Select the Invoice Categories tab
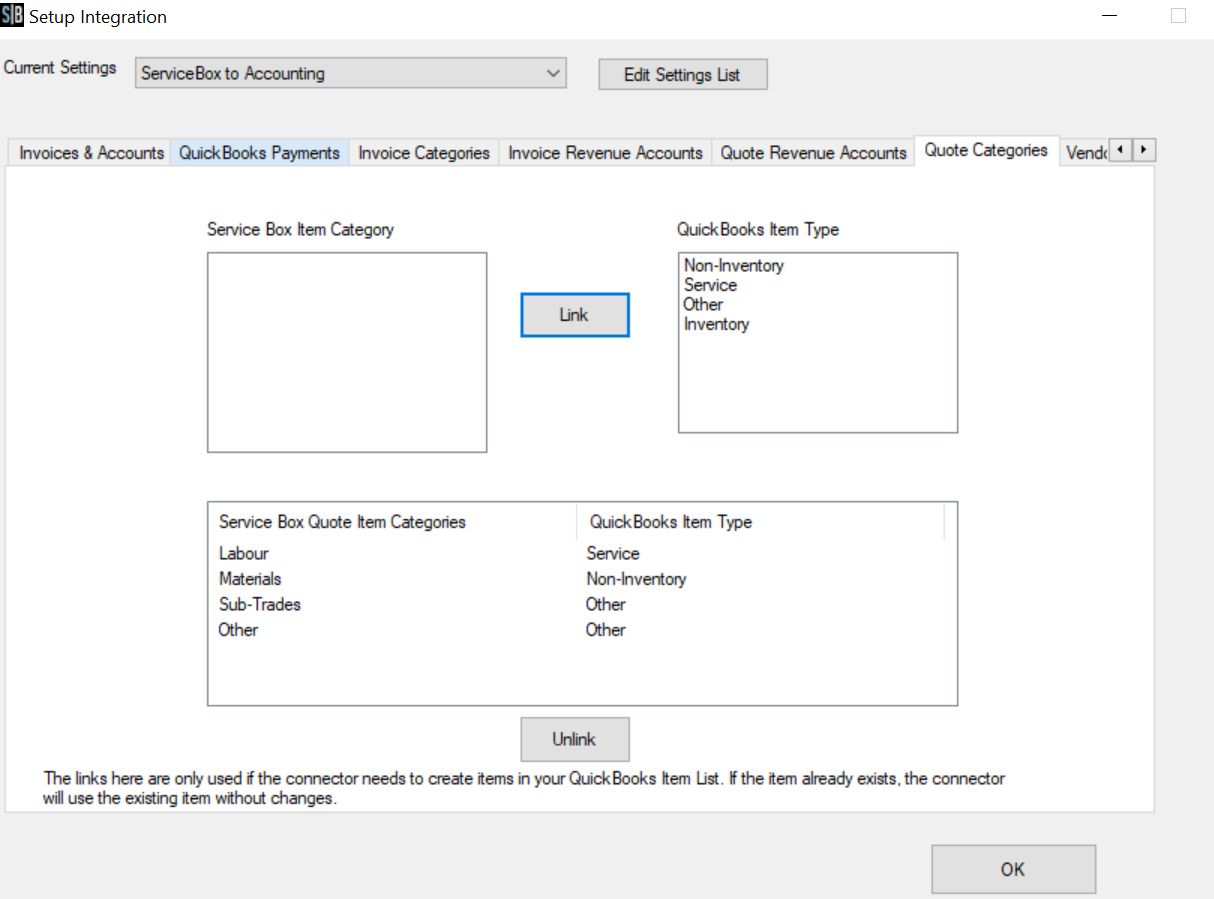 424,153
